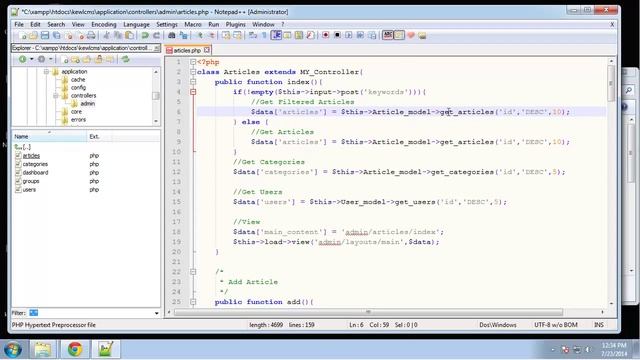Collapse the fold marker on line 1

click(193, 62)
